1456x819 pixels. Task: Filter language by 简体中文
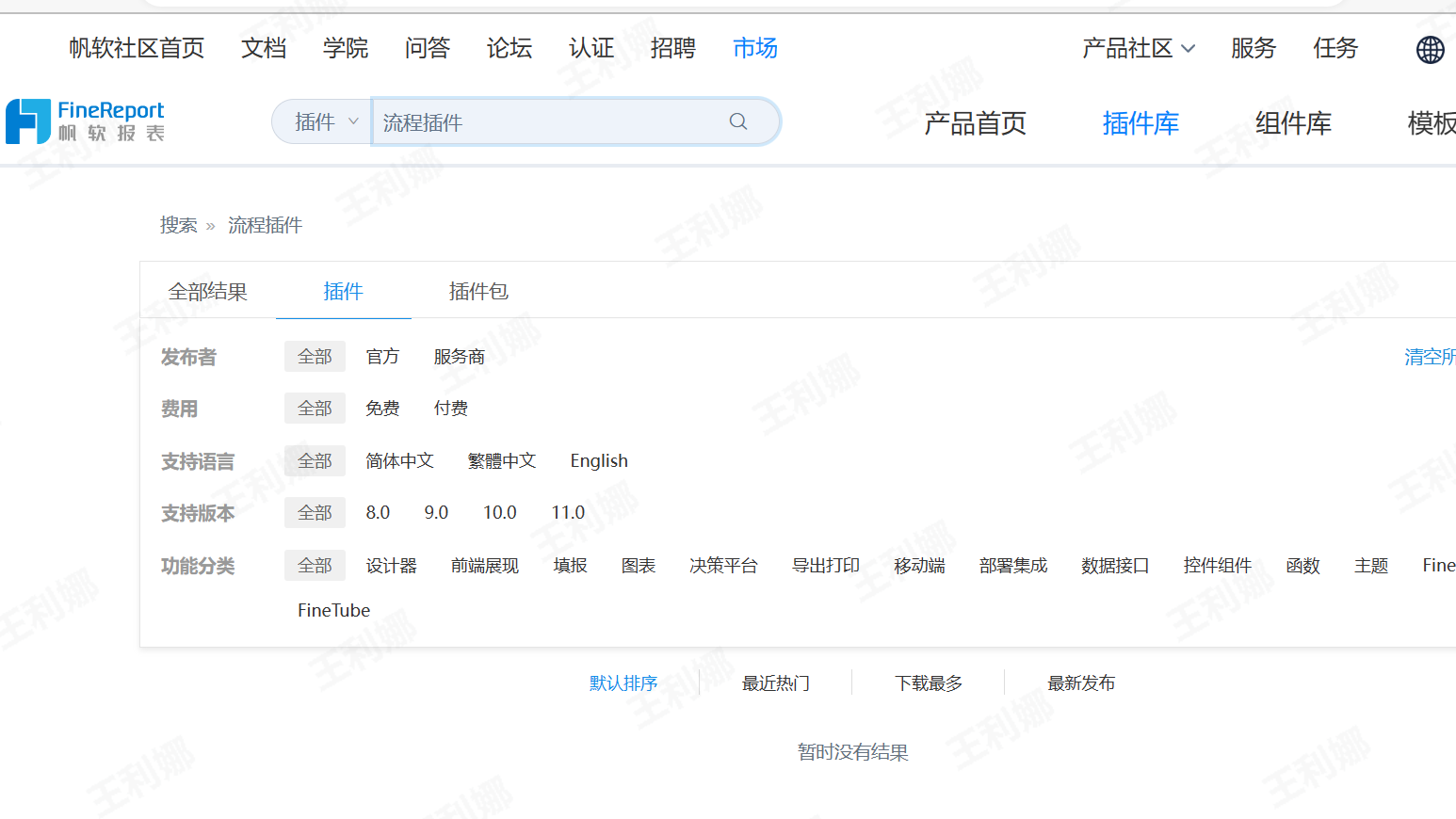pyautogui.click(x=399, y=461)
